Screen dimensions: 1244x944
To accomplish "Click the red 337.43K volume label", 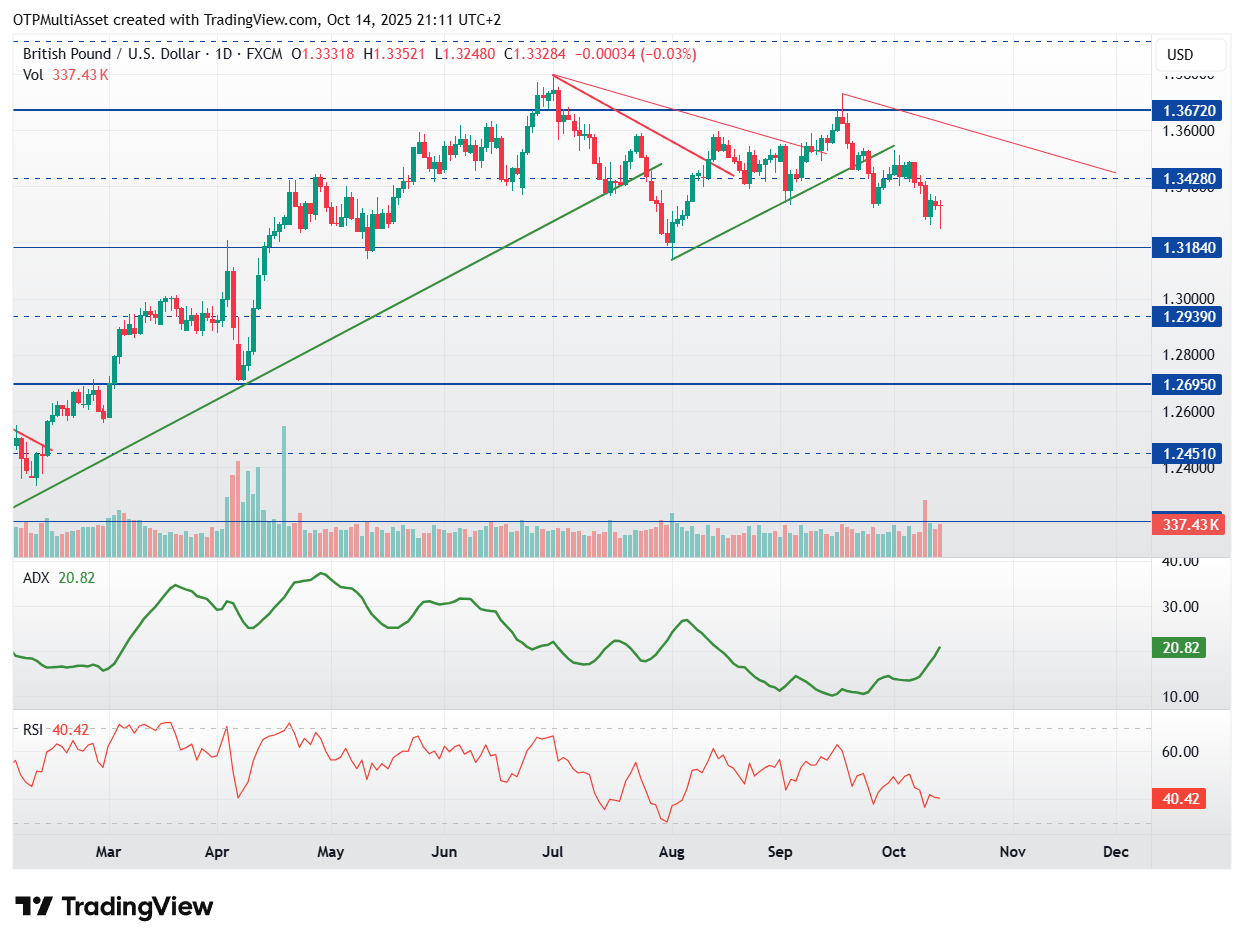I will 1187,524.
